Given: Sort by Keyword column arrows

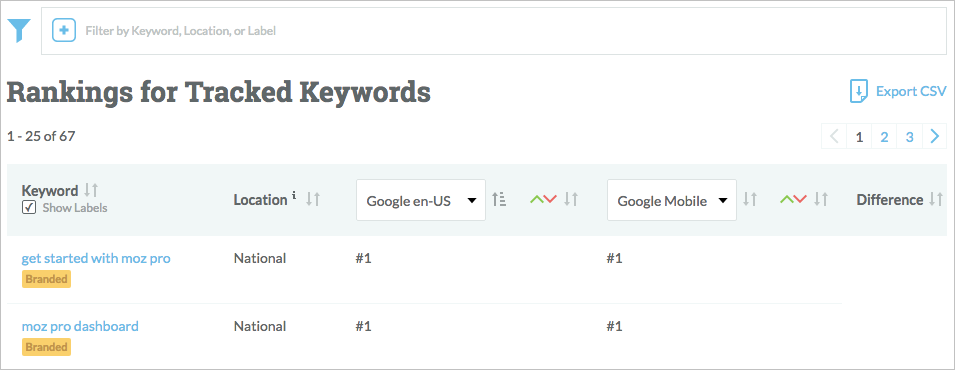Looking at the screenshot, I should [x=91, y=190].
